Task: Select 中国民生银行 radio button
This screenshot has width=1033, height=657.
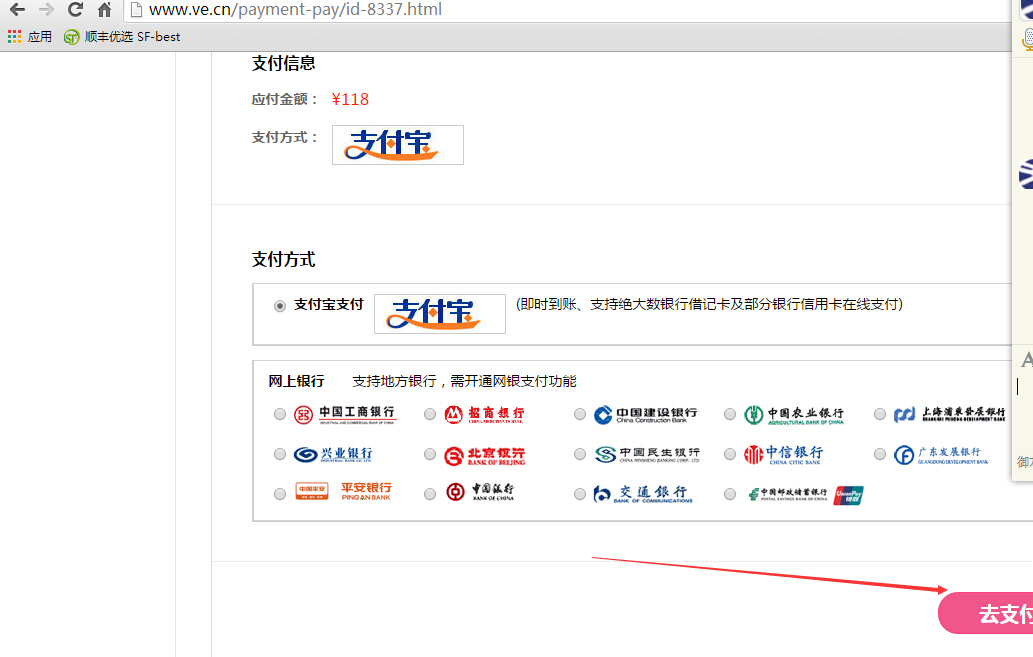Action: pyautogui.click(x=580, y=454)
